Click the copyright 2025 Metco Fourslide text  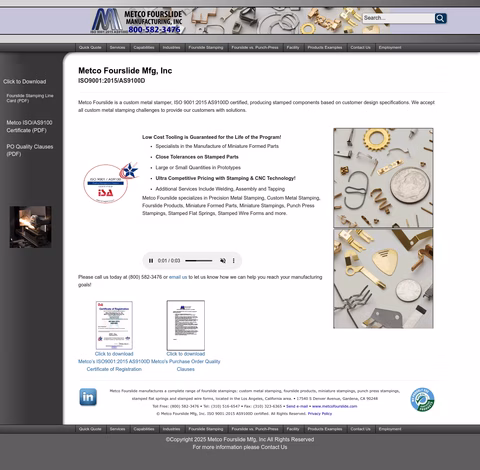(x=240, y=439)
